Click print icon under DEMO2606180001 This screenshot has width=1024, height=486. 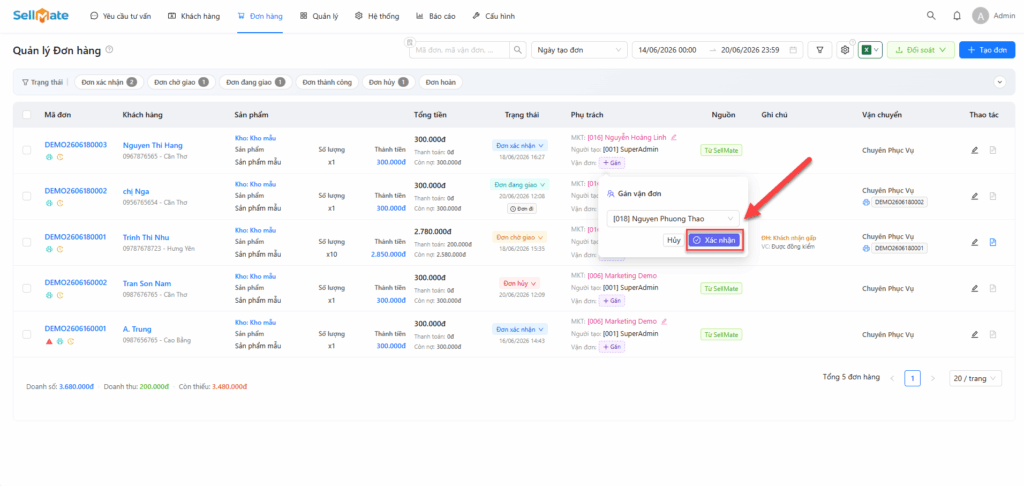[48, 249]
